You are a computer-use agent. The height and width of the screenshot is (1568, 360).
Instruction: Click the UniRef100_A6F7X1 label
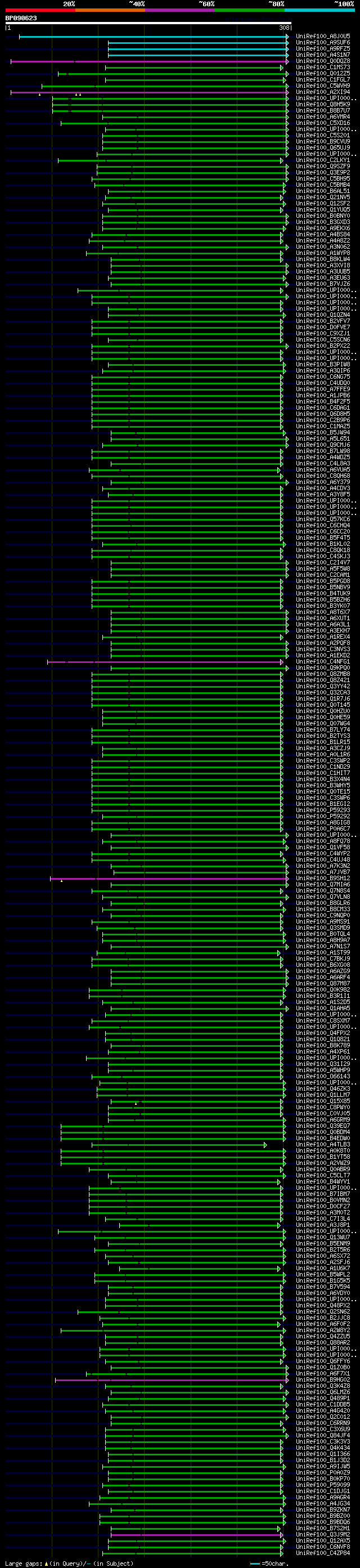pos(323,1374)
